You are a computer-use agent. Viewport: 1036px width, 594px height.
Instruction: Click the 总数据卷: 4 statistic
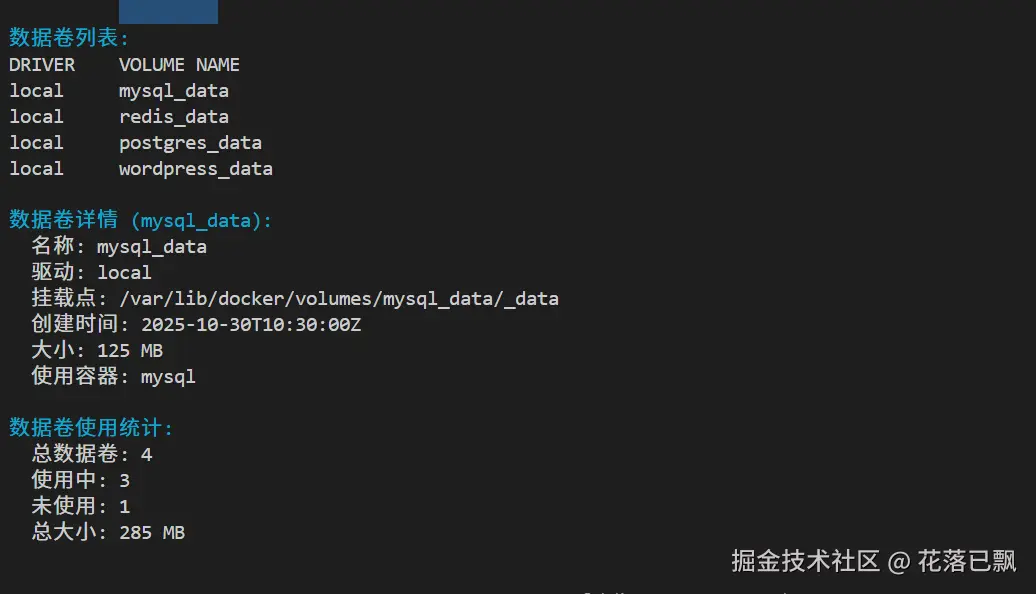click(x=92, y=455)
